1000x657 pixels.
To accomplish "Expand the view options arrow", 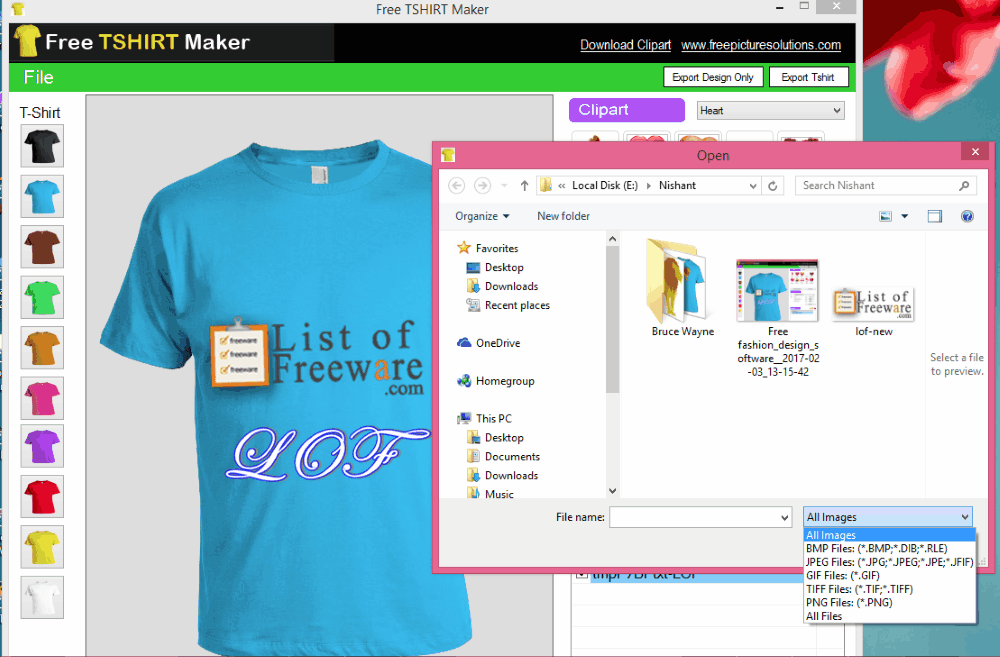I will click(x=904, y=217).
